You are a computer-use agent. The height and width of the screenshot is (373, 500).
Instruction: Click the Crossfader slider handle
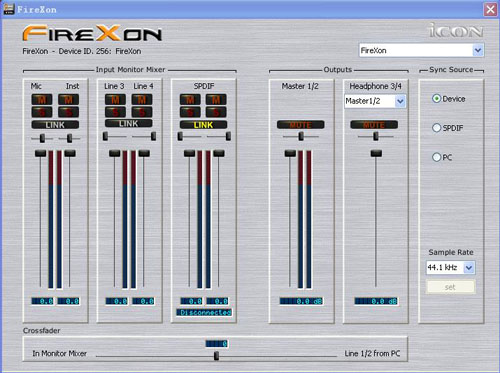point(216,356)
